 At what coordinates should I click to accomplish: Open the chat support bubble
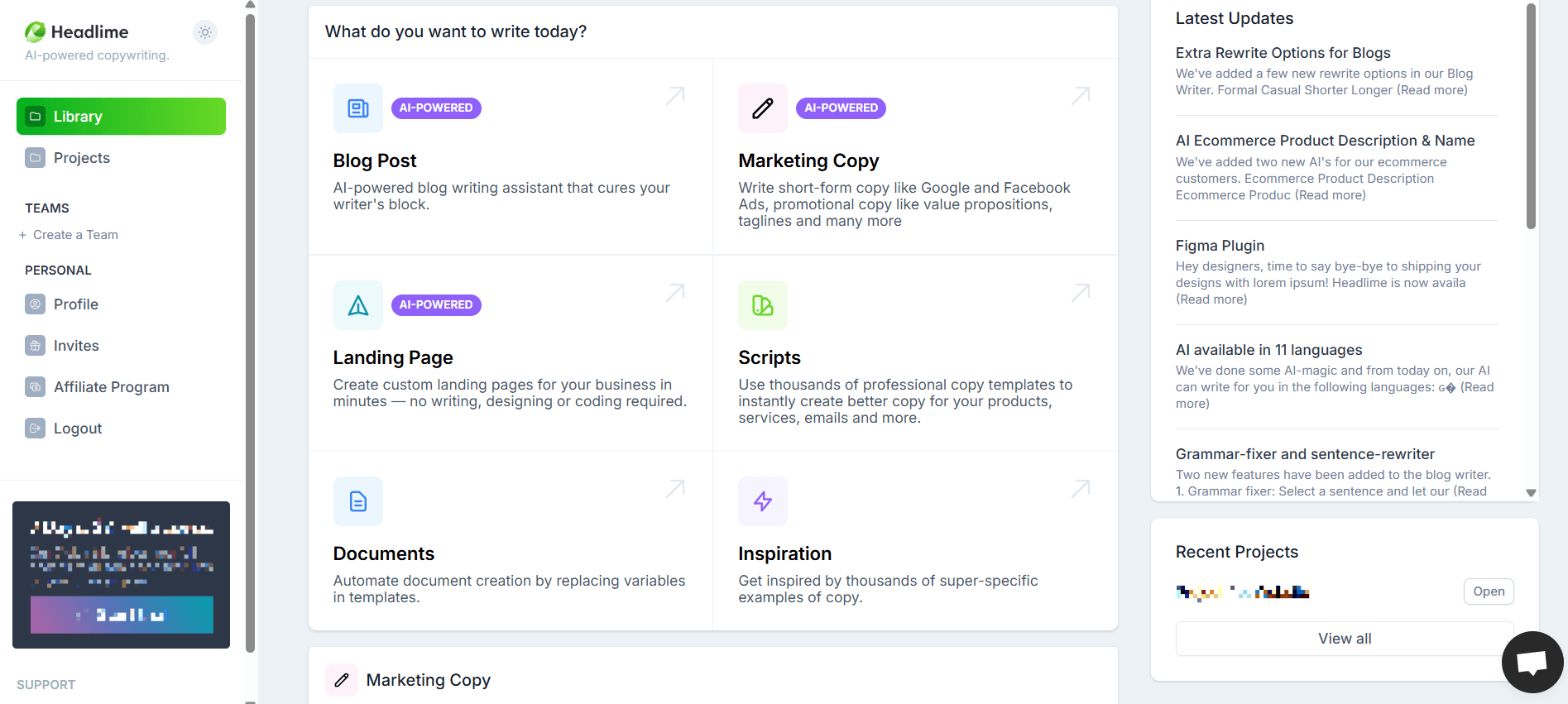1532,662
